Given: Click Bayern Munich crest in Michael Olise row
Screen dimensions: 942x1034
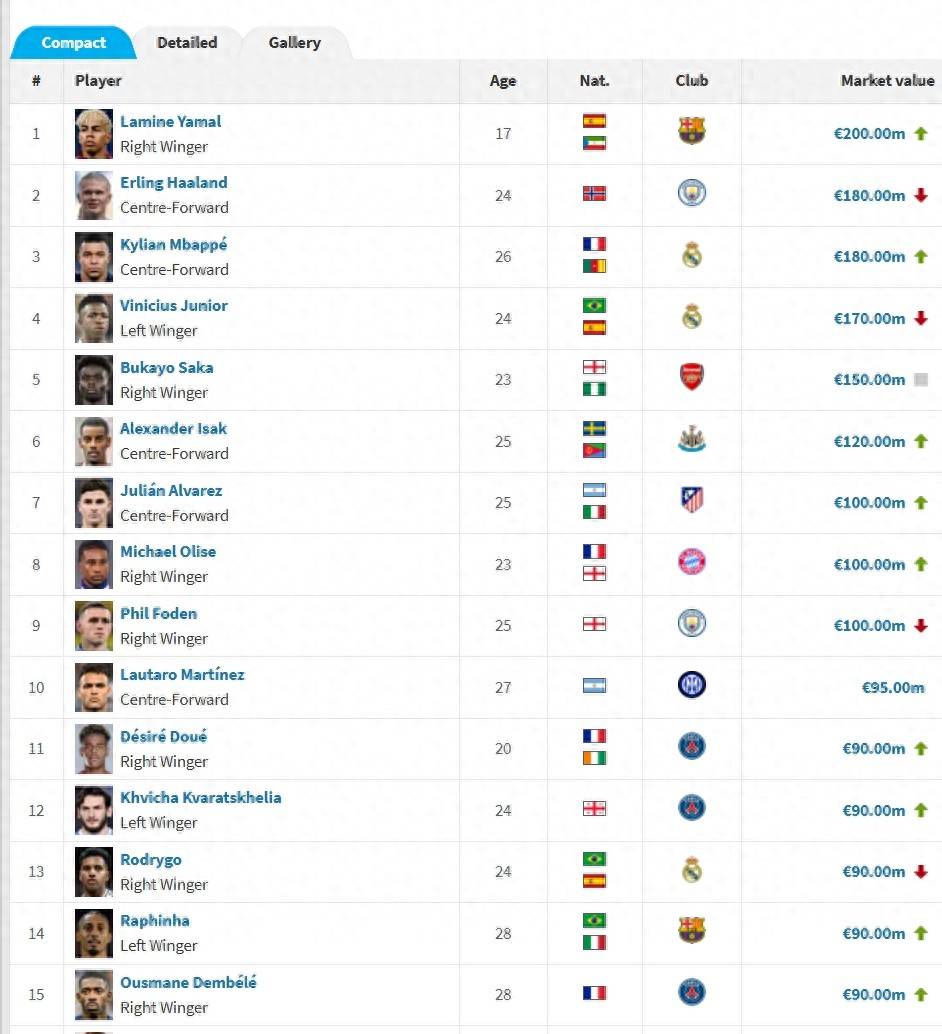Looking at the screenshot, I should tap(691, 563).
